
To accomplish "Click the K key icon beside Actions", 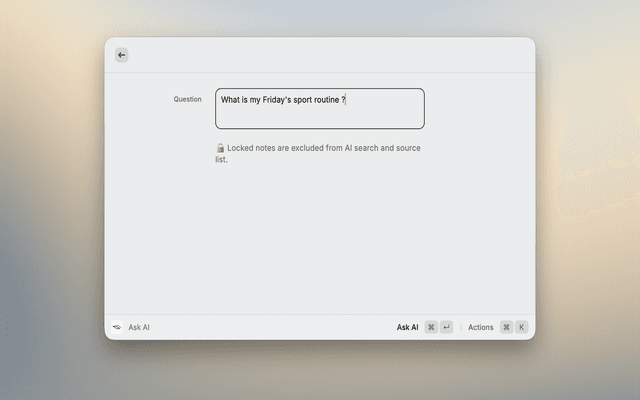I will [x=521, y=327].
